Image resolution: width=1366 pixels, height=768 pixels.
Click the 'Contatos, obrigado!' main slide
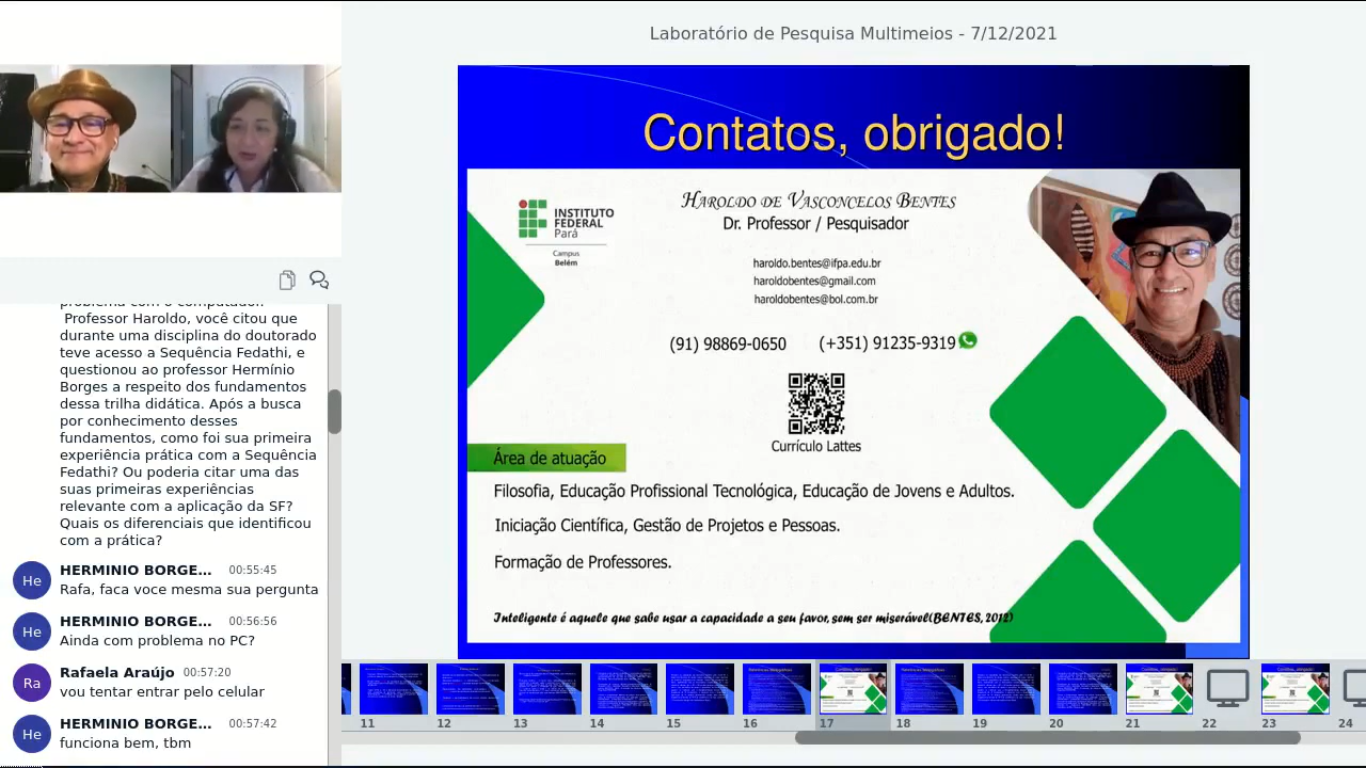pos(853,360)
